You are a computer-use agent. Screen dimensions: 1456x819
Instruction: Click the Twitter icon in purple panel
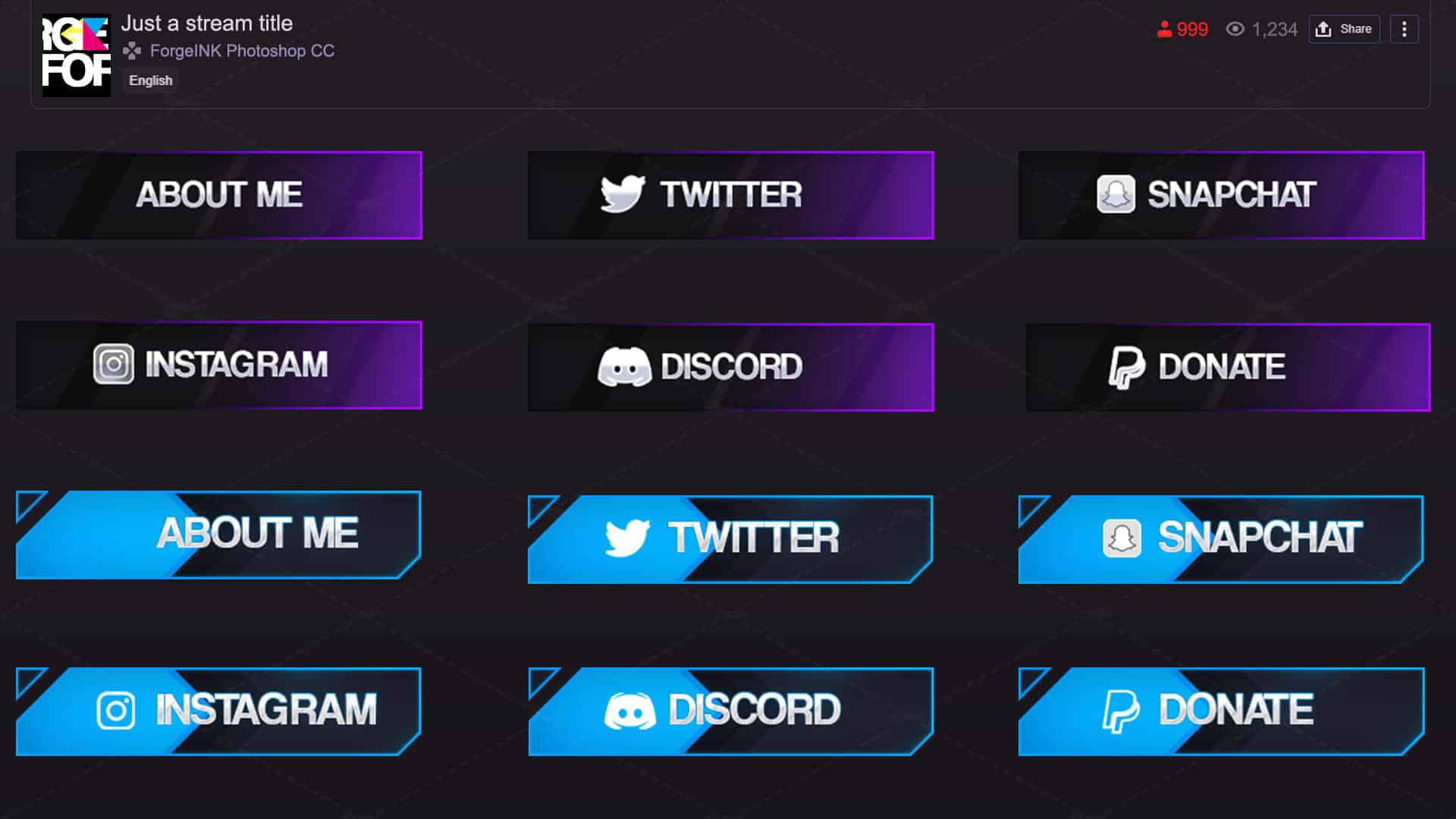621,194
